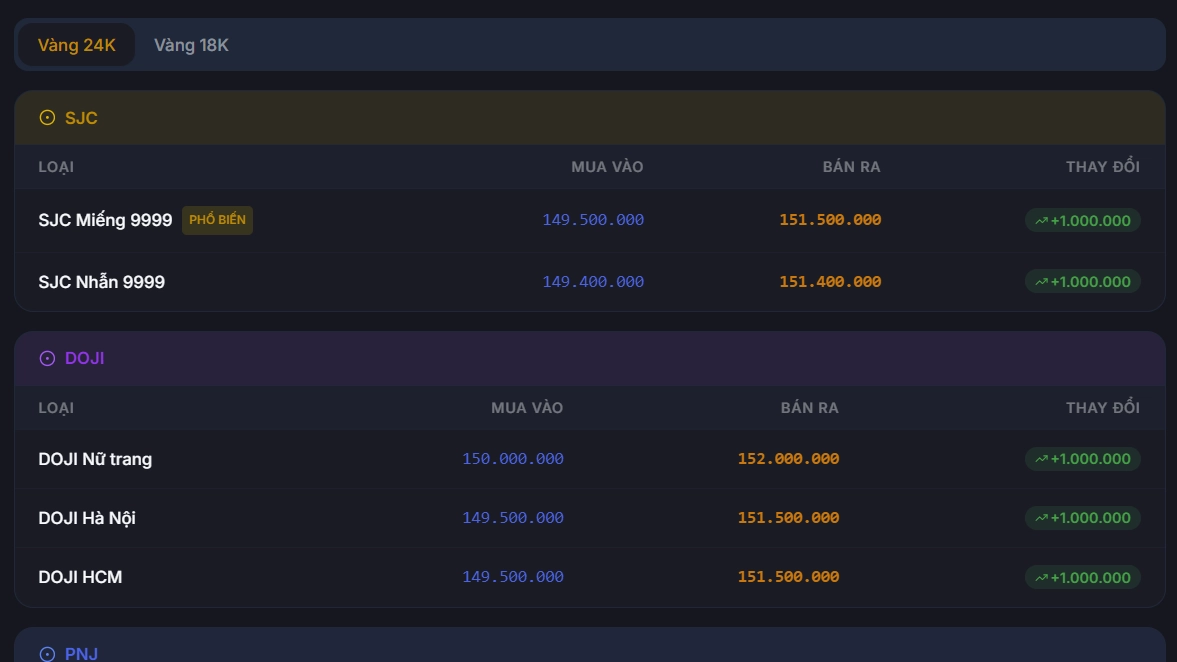Viewport: 1177px width, 662px height.
Task: Select the SJC Nhẫn 9999 row label
Action: 101,282
